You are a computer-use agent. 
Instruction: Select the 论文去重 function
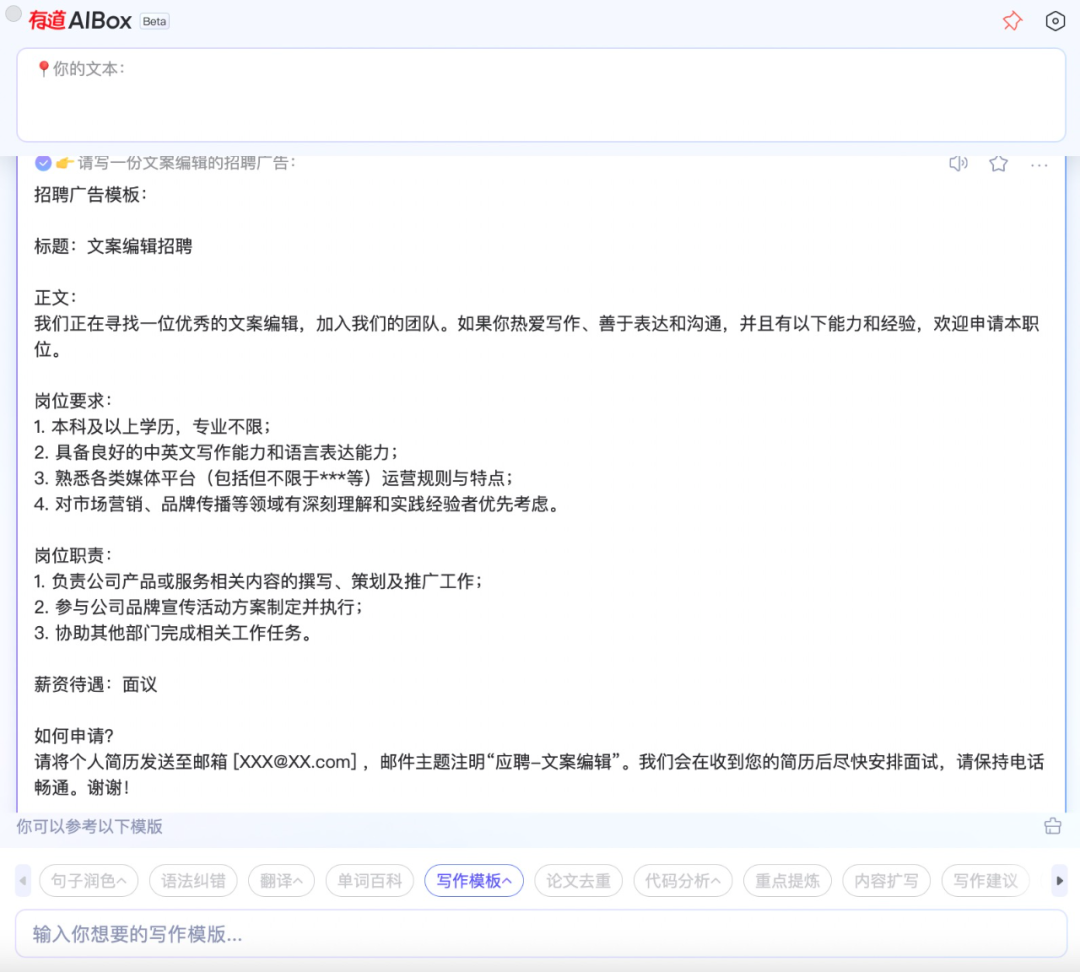(x=579, y=880)
